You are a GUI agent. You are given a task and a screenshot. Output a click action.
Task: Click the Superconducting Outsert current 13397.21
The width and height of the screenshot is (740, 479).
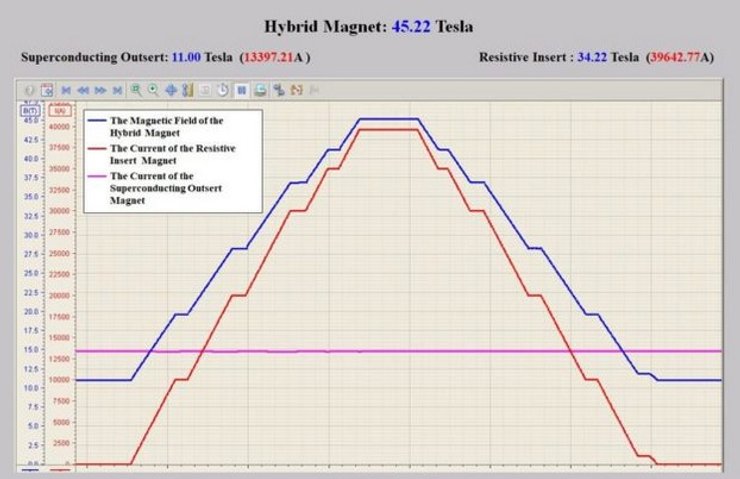pyautogui.click(x=268, y=58)
